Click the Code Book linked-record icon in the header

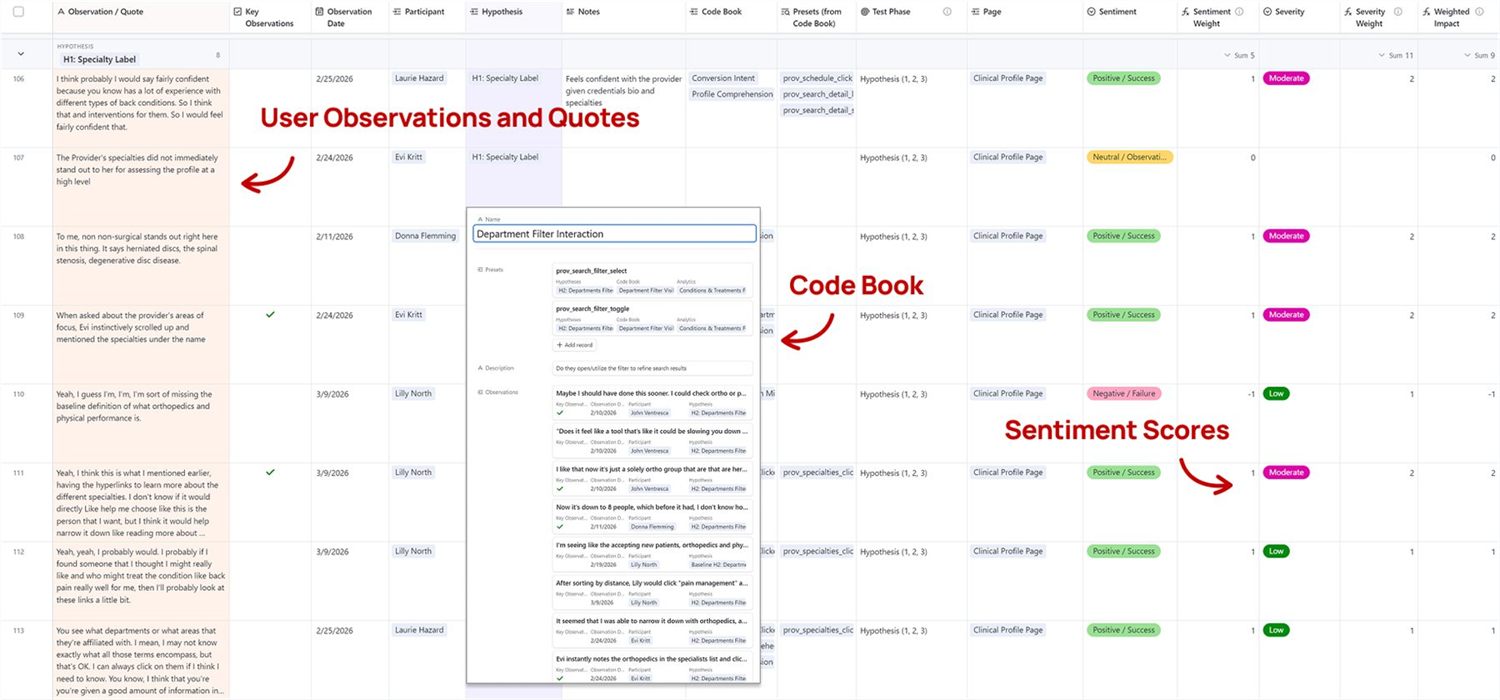[694, 12]
